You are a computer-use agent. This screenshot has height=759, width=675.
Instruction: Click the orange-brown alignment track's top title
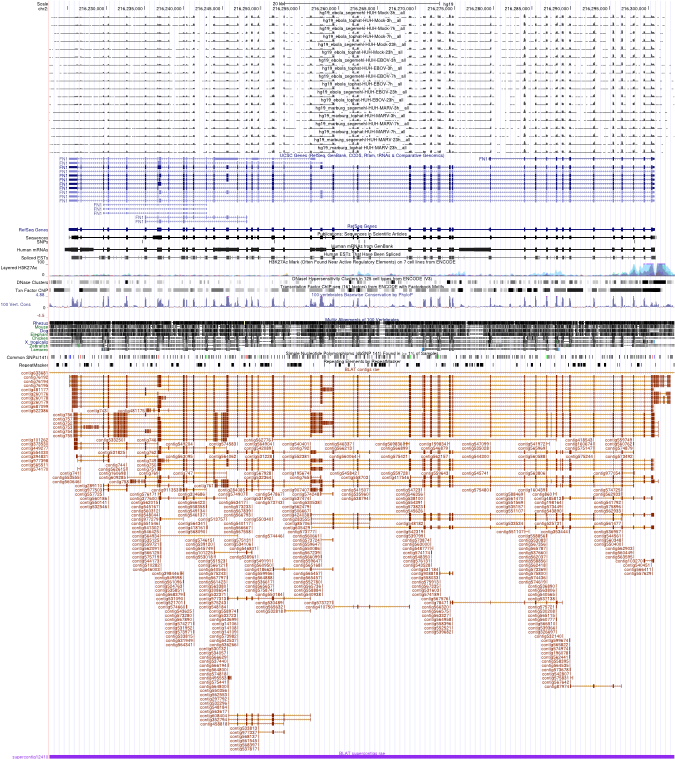pos(361,369)
